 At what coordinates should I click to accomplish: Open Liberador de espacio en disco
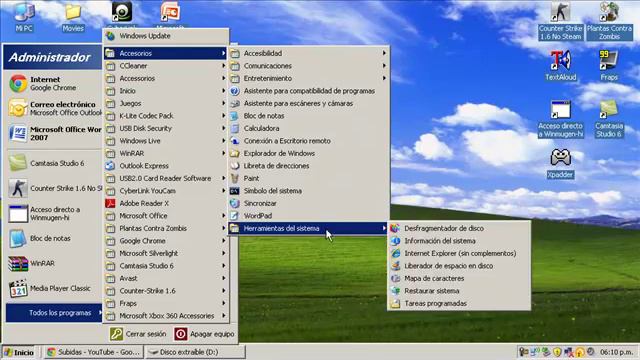point(459,266)
